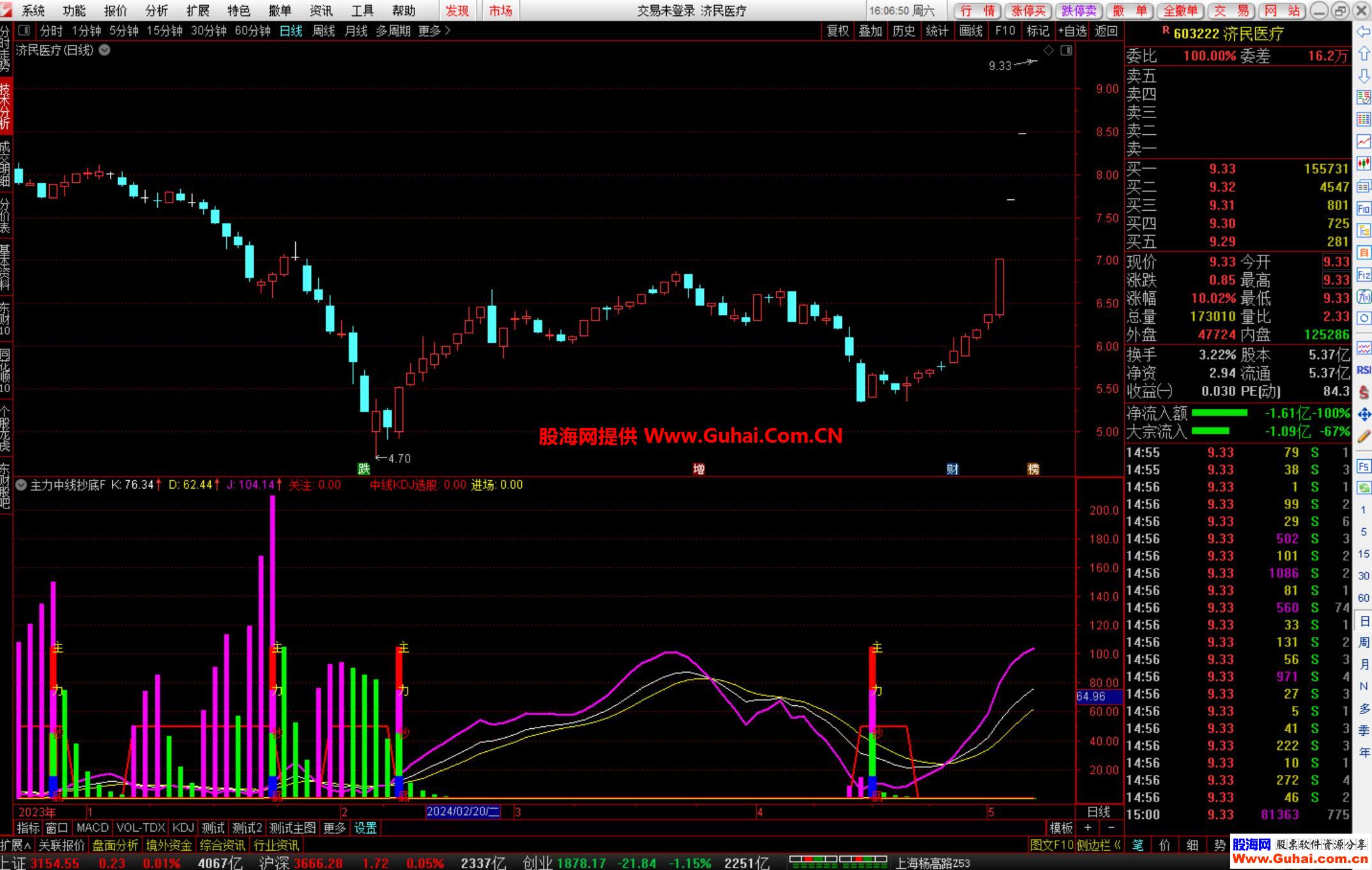Screen dimensions: 1372x870
Task: Click the 增 event marker under chart
Action: (x=699, y=469)
